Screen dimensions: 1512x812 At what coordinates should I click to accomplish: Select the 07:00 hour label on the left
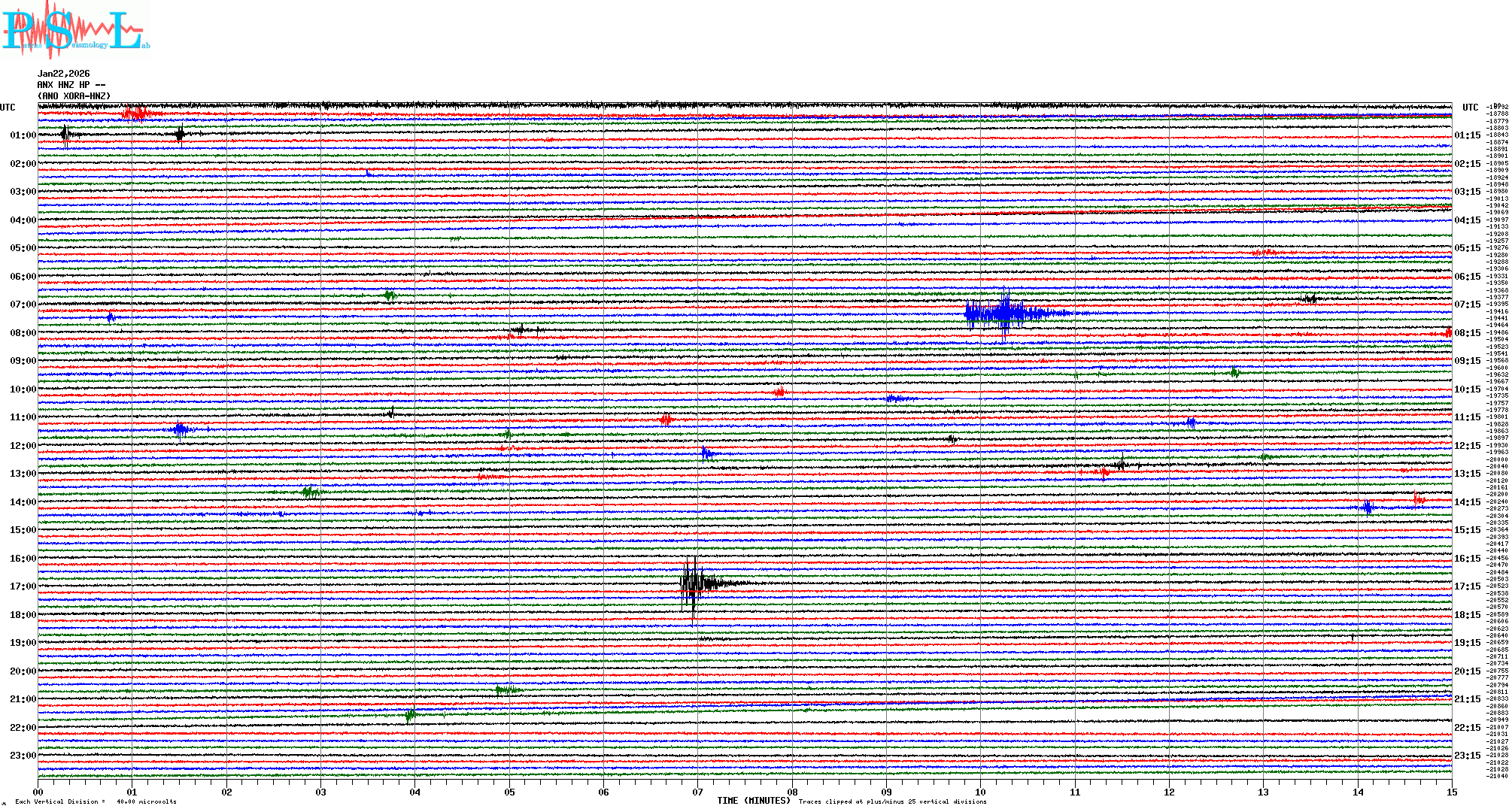[x=23, y=304]
